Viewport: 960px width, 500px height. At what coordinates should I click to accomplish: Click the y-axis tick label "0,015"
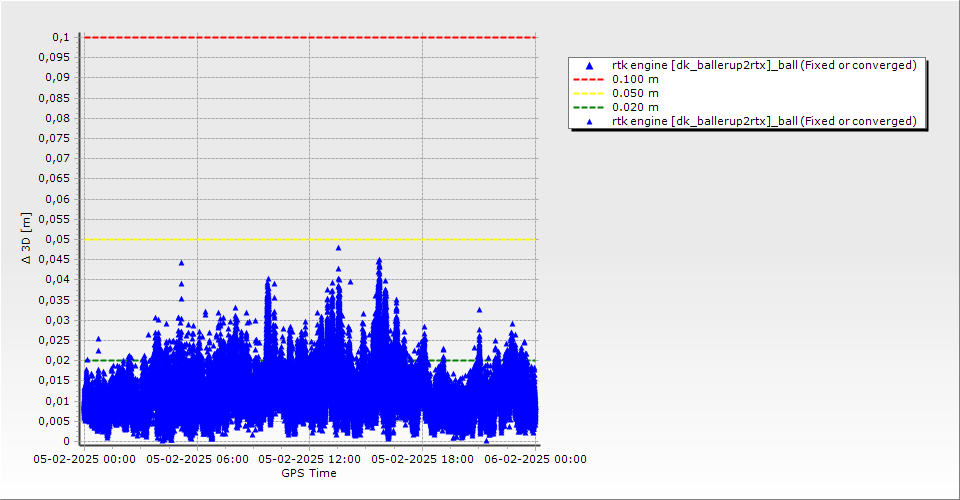(x=54, y=381)
